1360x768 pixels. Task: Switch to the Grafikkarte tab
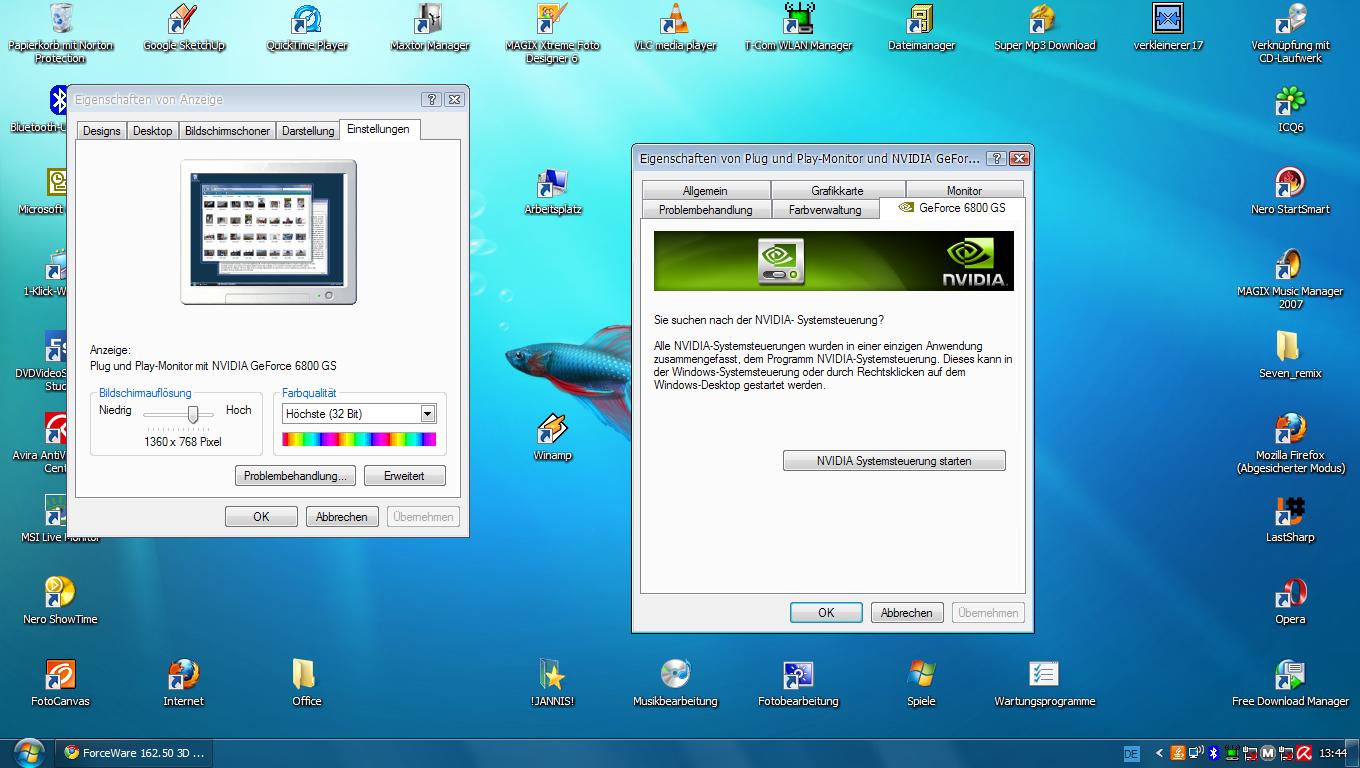(x=837, y=190)
